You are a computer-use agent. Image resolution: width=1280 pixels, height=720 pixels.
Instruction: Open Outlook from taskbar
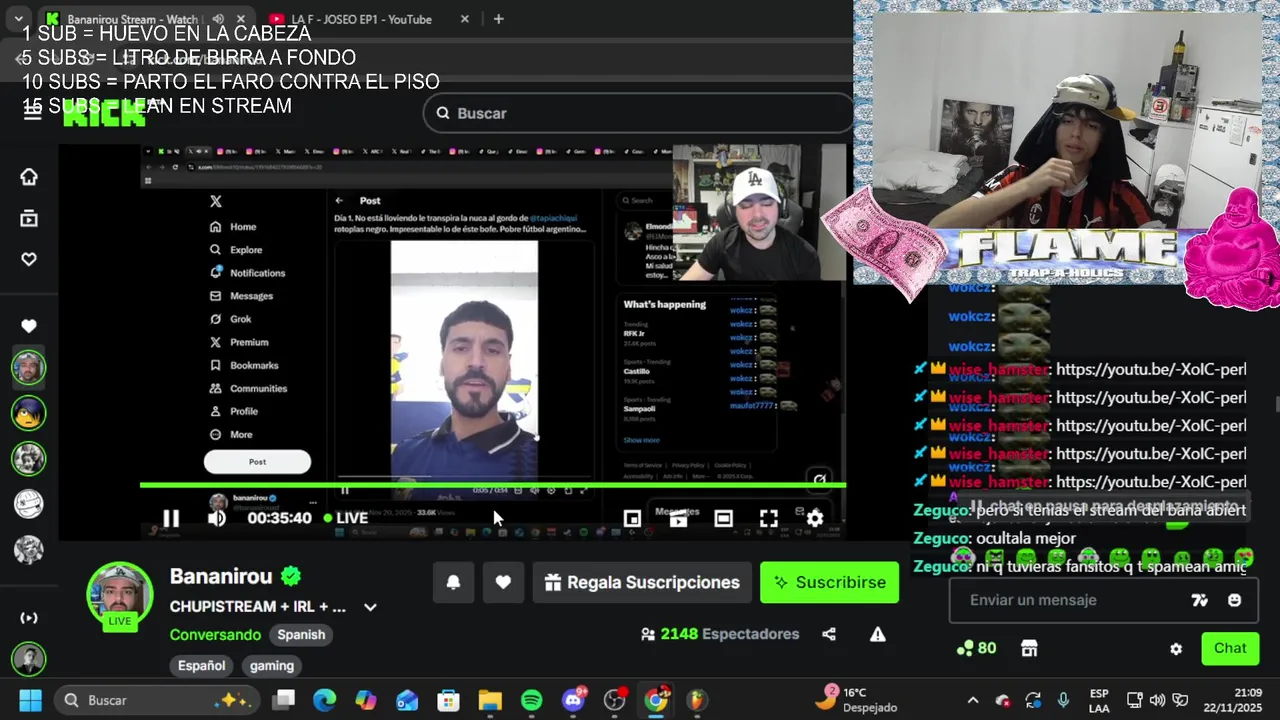pyautogui.click(x=407, y=700)
